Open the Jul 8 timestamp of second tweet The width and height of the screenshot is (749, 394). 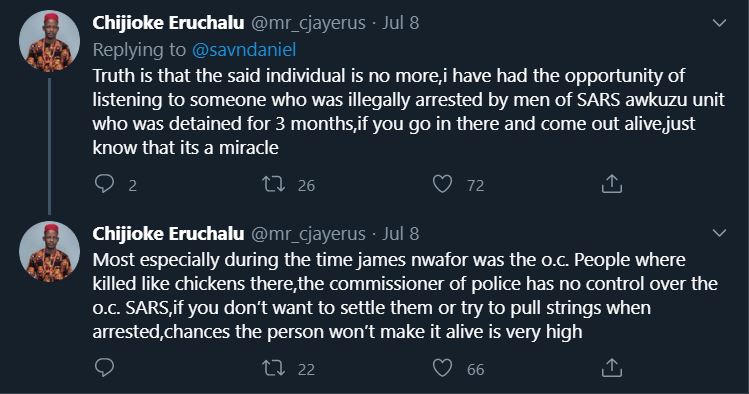(x=400, y=234)
